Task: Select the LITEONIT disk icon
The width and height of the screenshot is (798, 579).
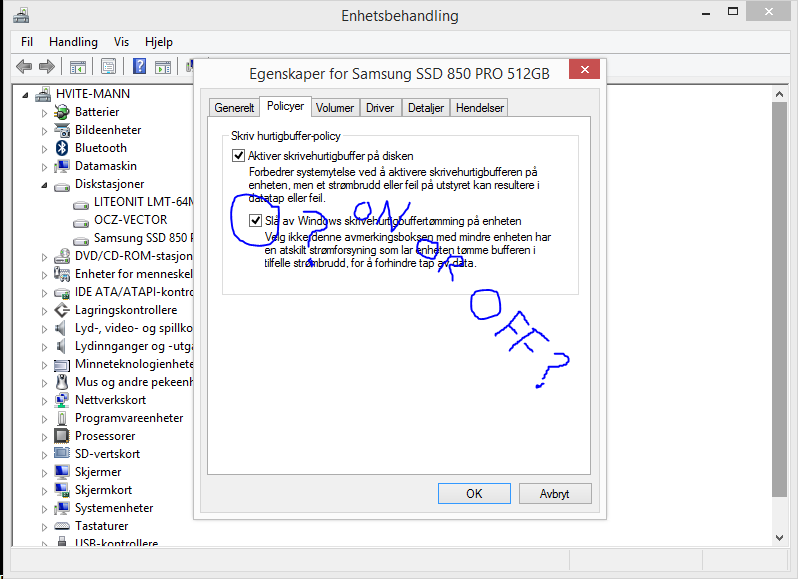Action: pos(81,204)
